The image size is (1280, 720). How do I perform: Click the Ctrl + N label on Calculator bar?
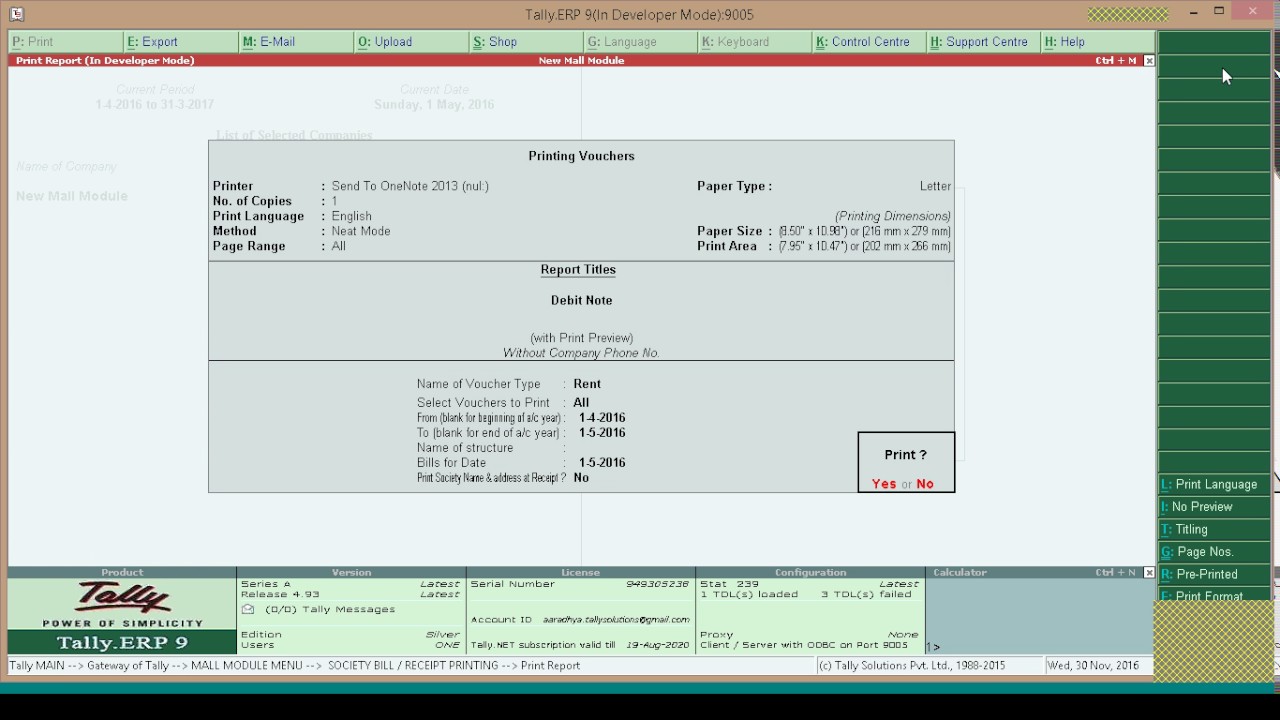pos(1116,573)
